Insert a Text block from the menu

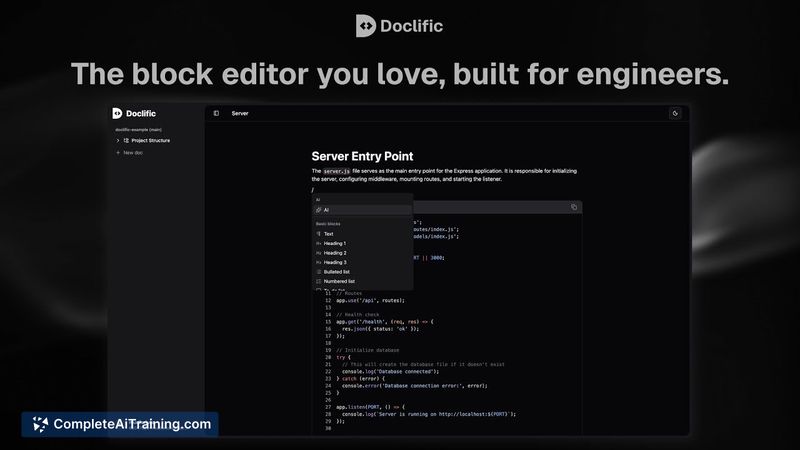[362, 234]
